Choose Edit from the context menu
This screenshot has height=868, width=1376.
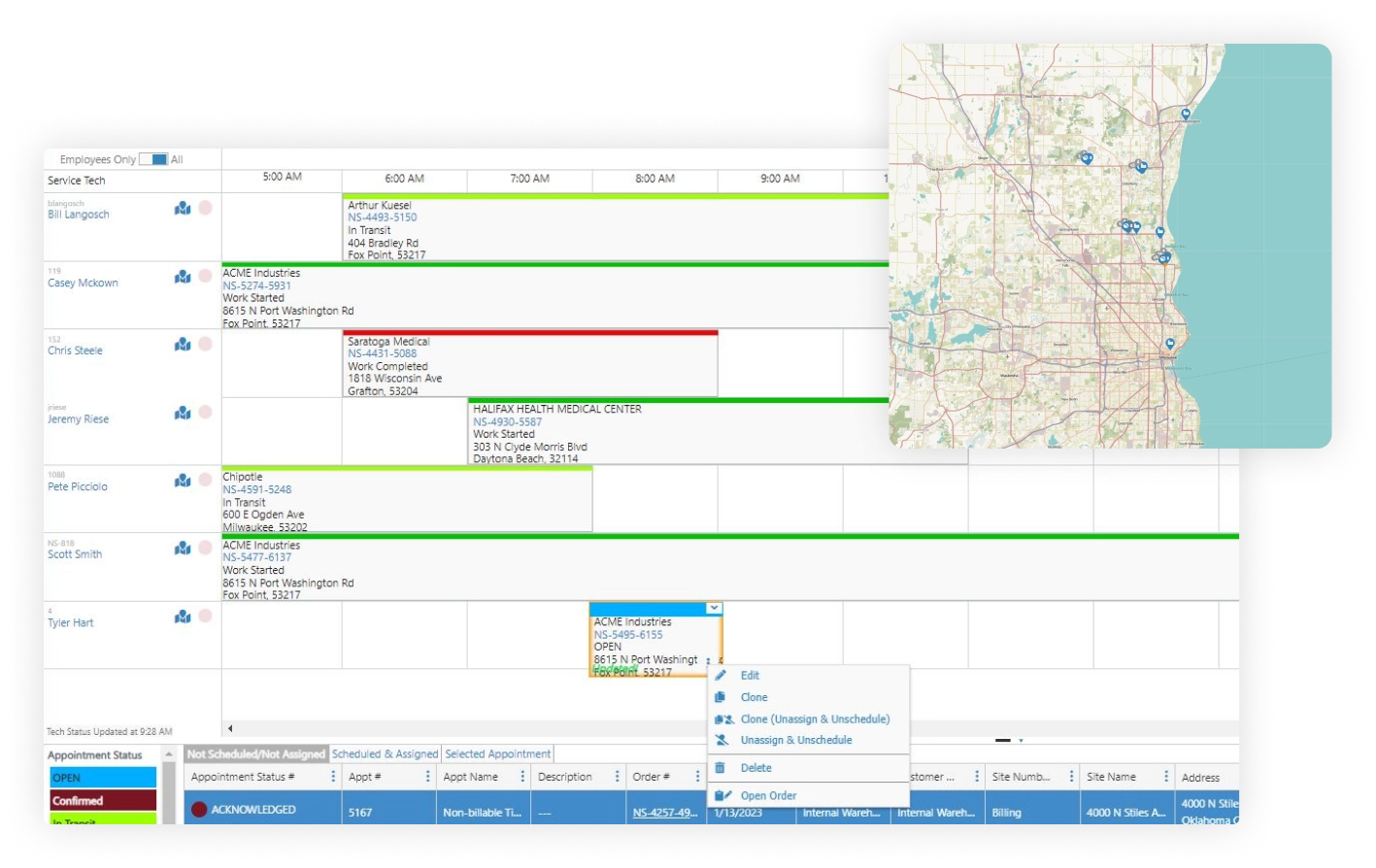(x=750, y=676)
